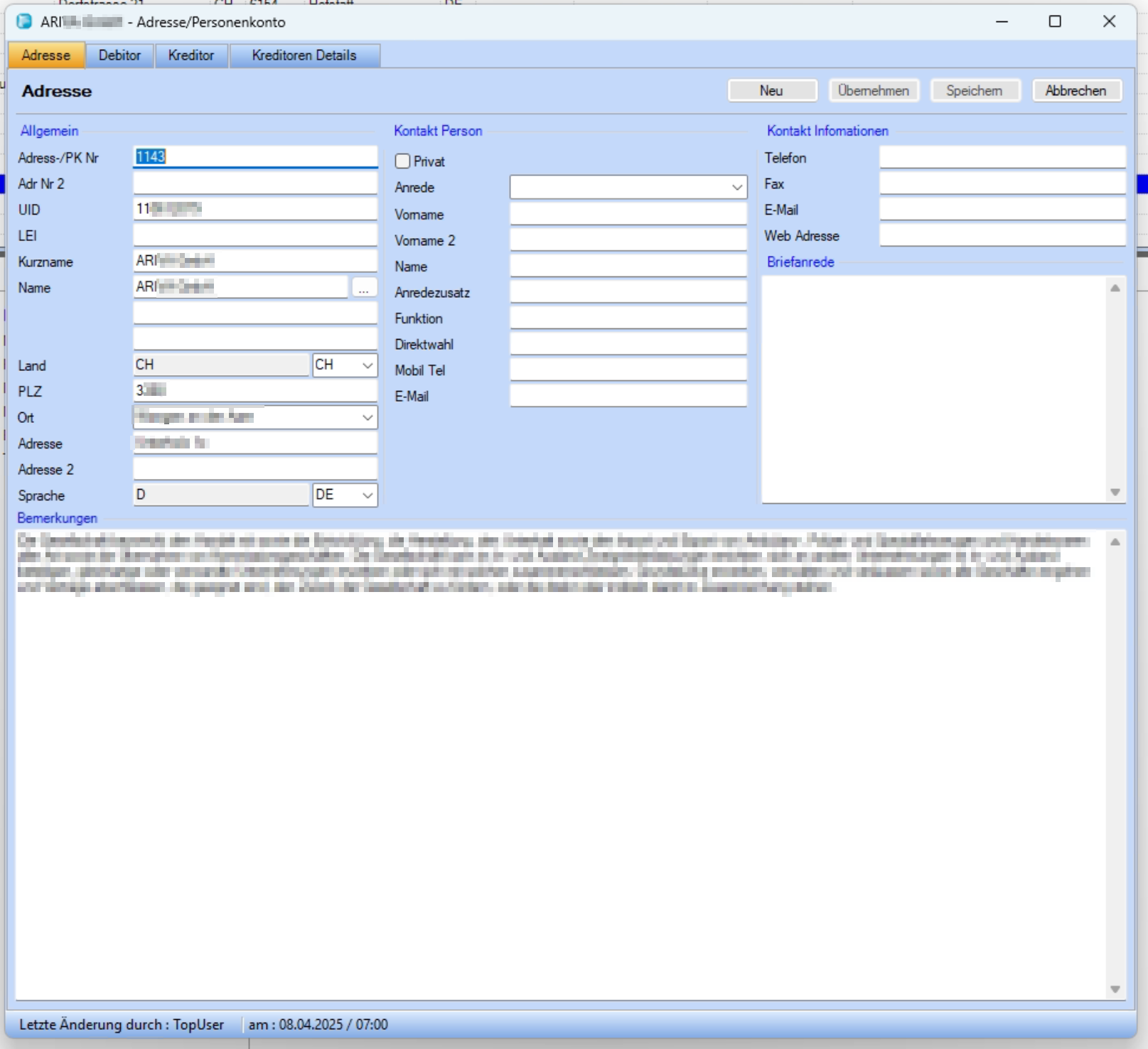
Task: Click the Abbrechen button
Action: pos(1076,91)
